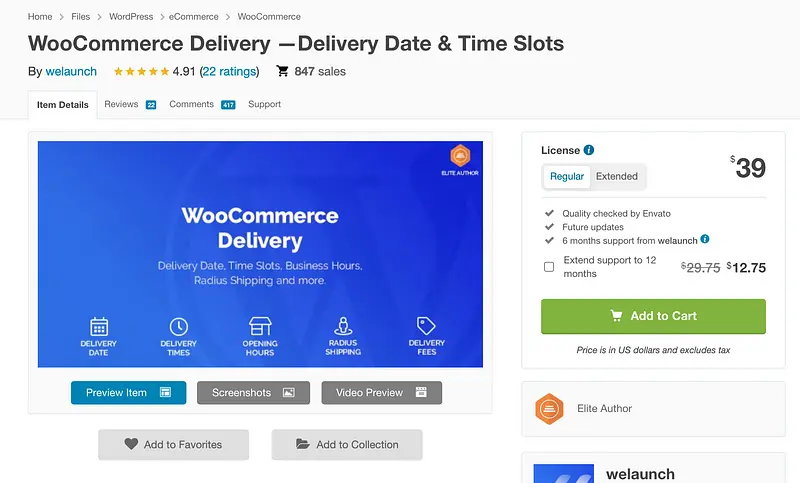This screenshot has width=800, height=483.
Task: Click the Delivery Date calendar icon
Action: tap(99, 326)
